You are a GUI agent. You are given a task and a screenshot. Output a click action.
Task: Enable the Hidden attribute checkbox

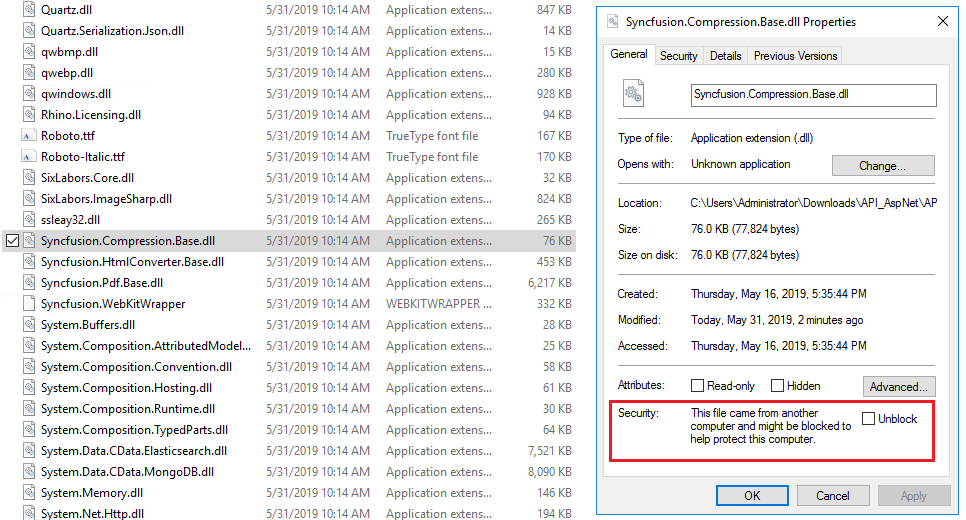[777, 386]
